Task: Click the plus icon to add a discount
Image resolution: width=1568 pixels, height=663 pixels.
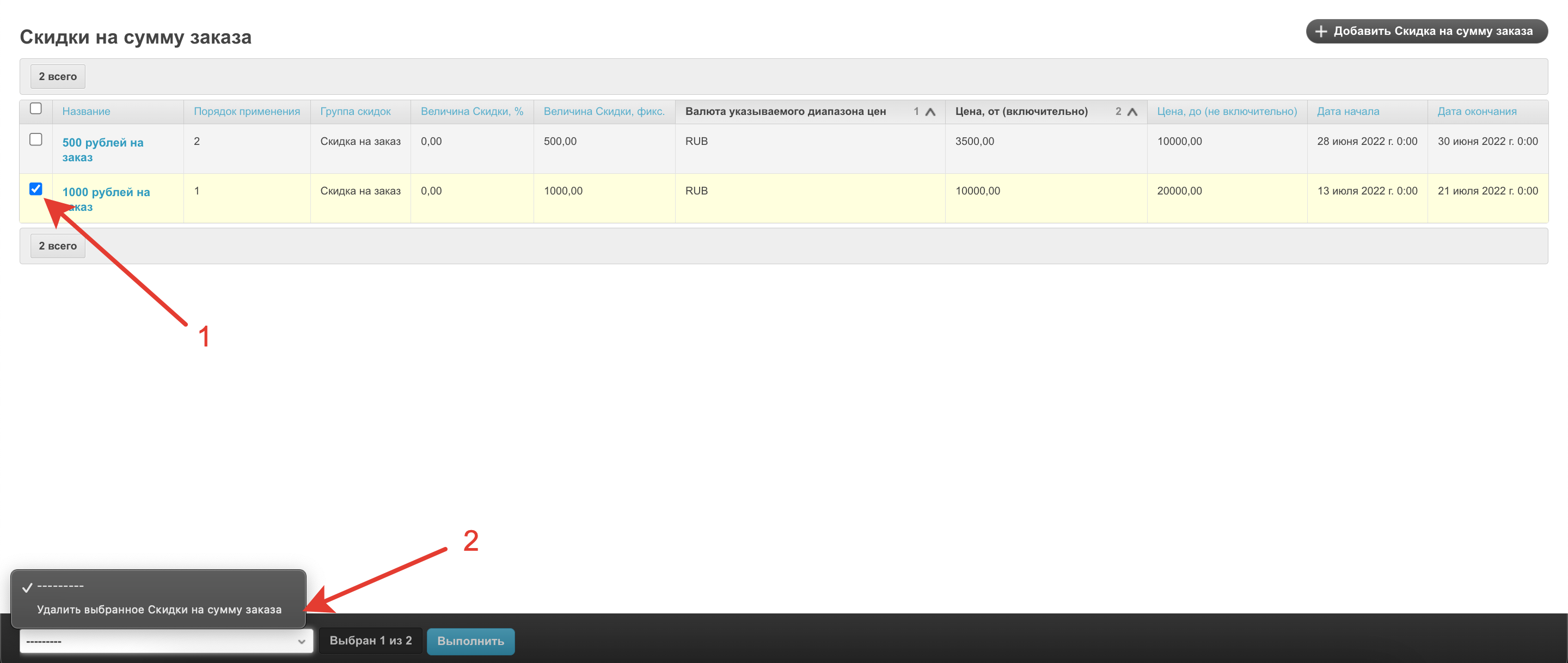Action: point(1320,31)
